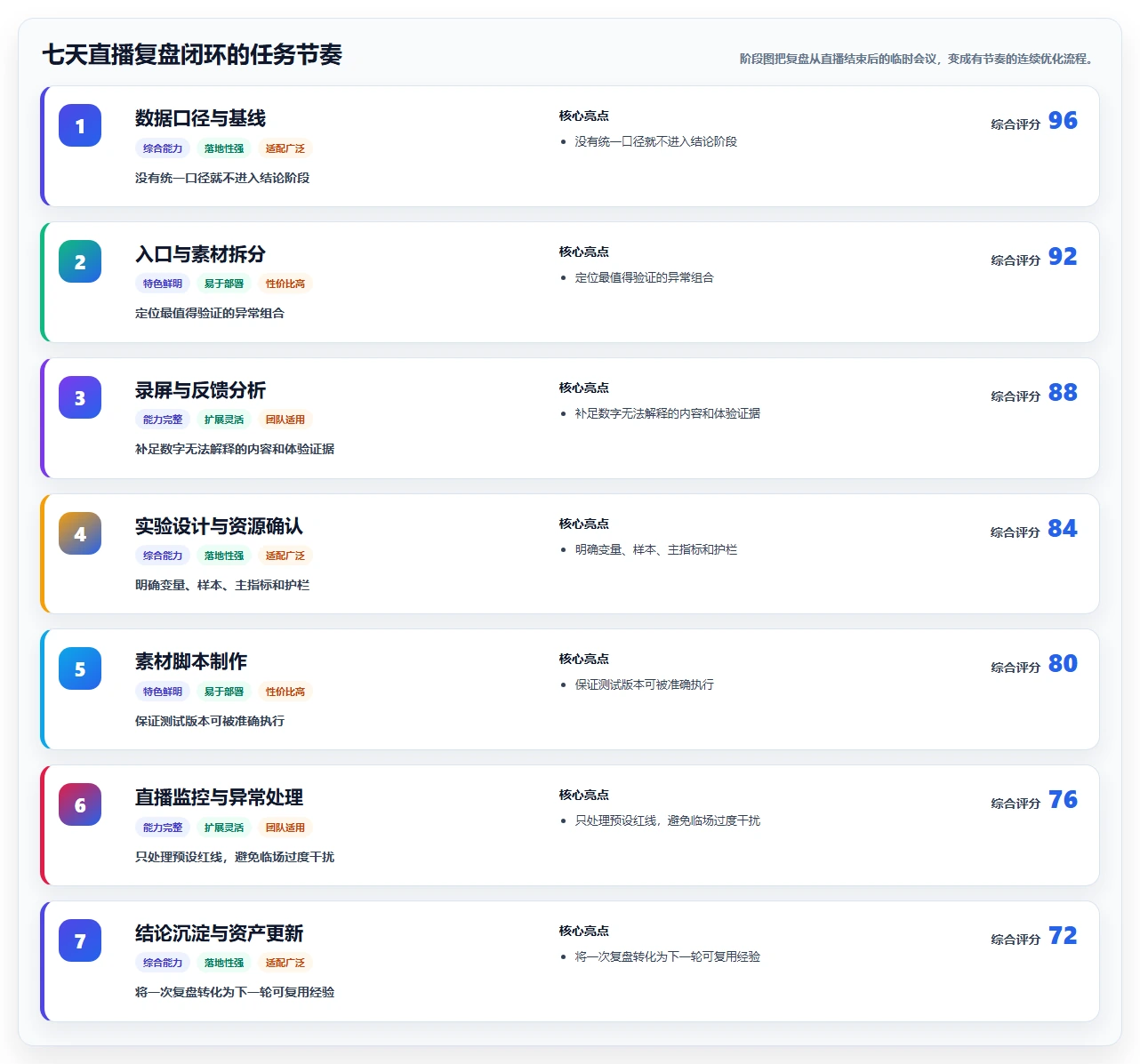Click the number 2 step badge
Screen dimensions: 1140x1064
80,261
